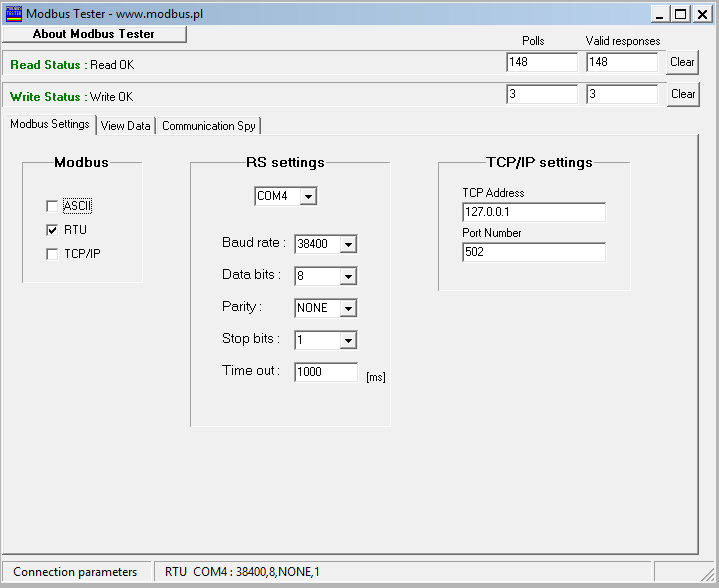The height and width of the screenshot is (588, 719).
Task: Toggle the RTU checkbox
Action: tap(52, 230)
